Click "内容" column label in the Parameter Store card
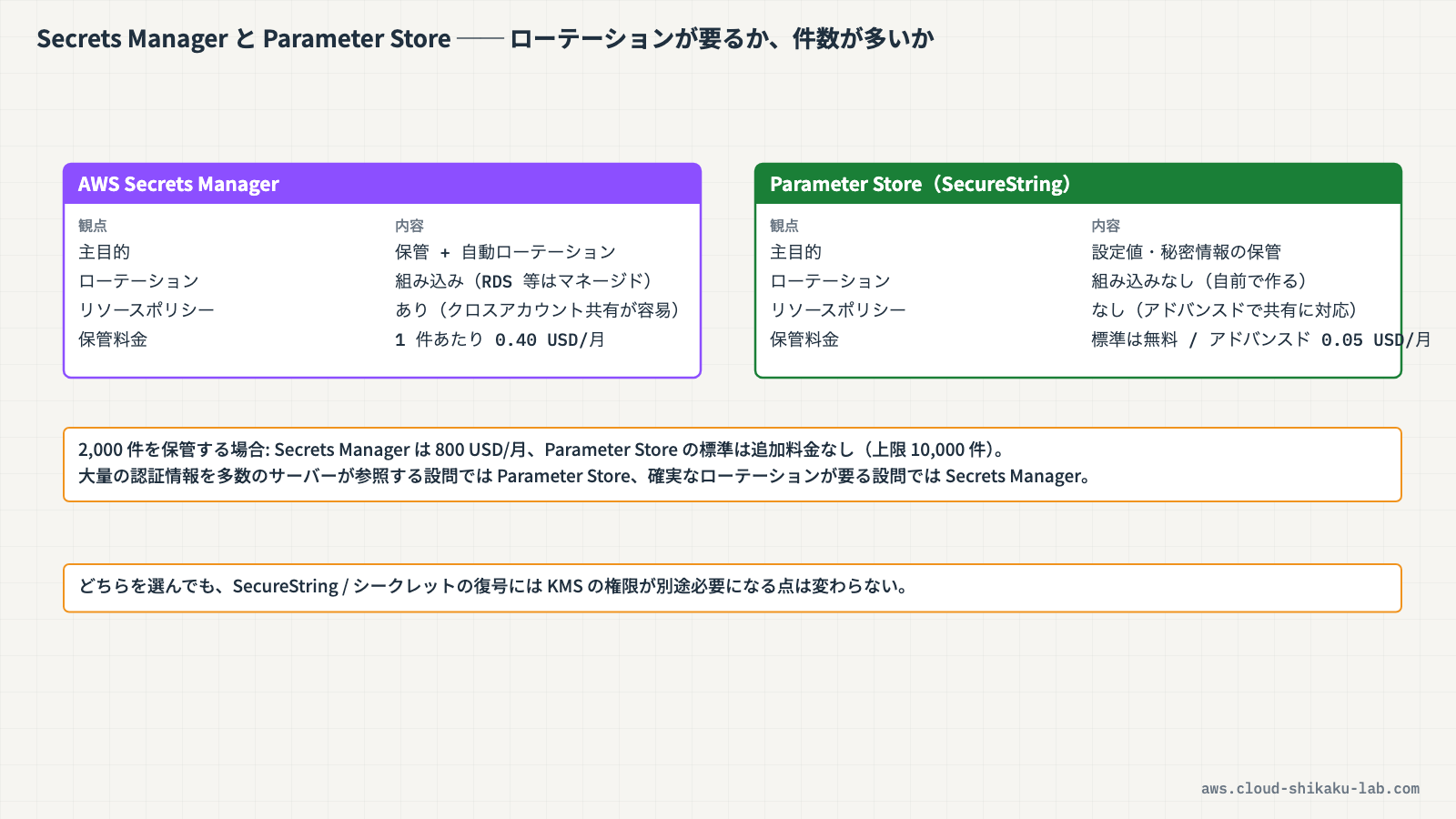The width and height of the screenshot is (1456, 819). tap(1106, 226)
